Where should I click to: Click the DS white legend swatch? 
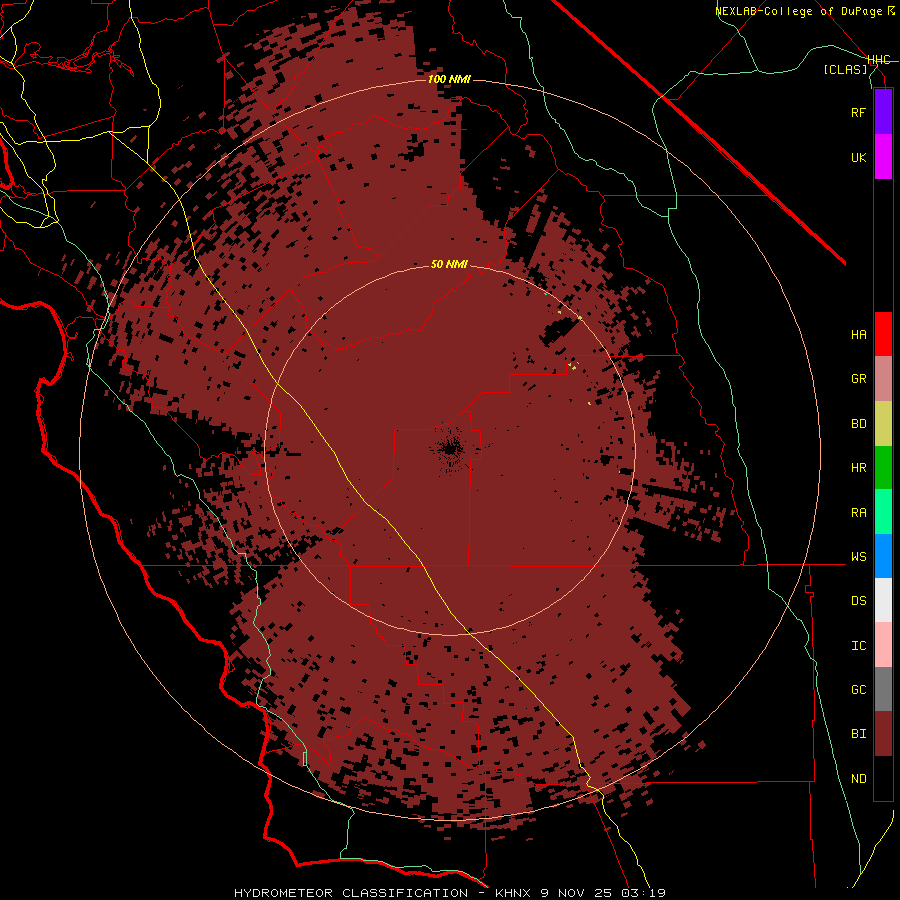(883, 600)
